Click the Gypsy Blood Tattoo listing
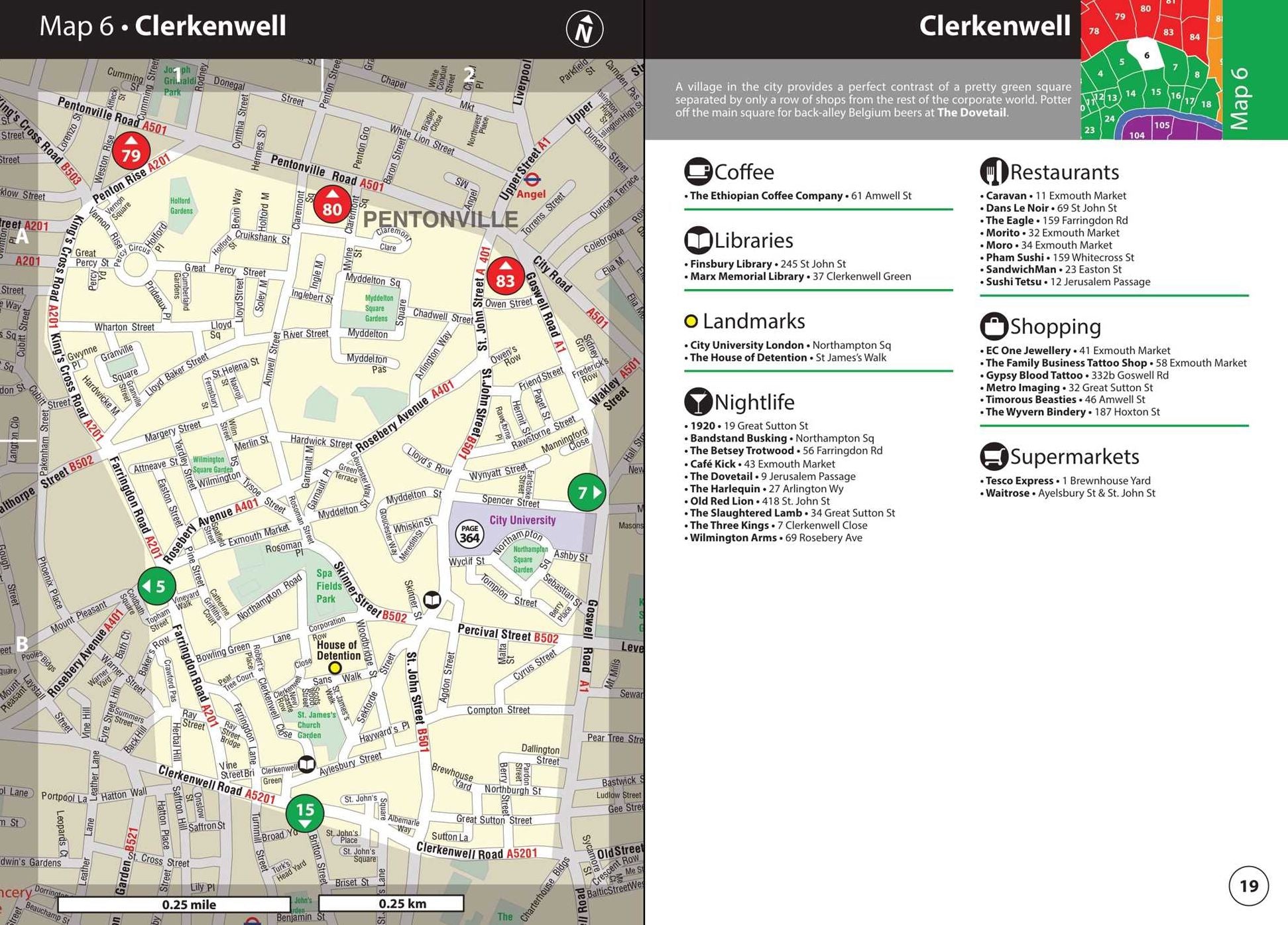The height and width of the screenshot is (925, 1288). pos(1075,375)
